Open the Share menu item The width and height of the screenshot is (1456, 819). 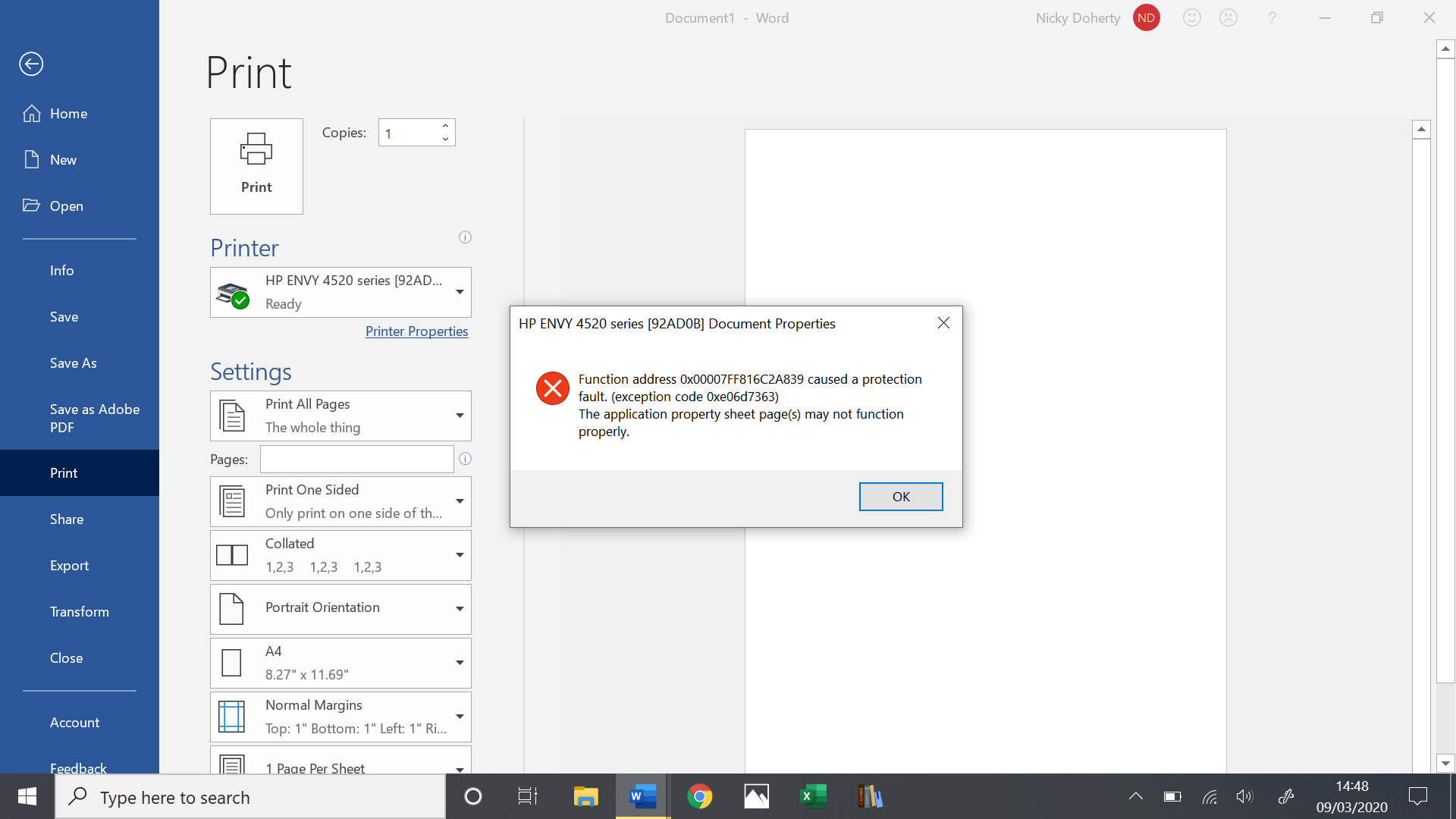coord(66,519)
